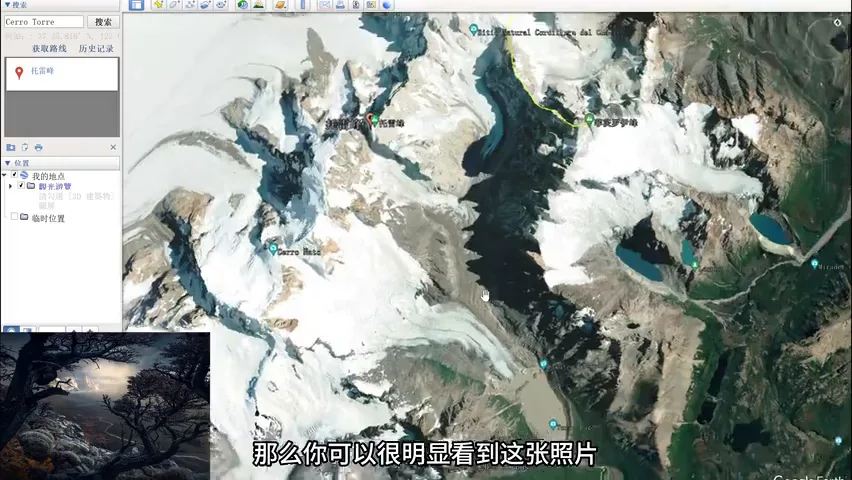Select the 临时位置 folder item
The height and width of the screenshot is (480, 852).
[48, 218]
